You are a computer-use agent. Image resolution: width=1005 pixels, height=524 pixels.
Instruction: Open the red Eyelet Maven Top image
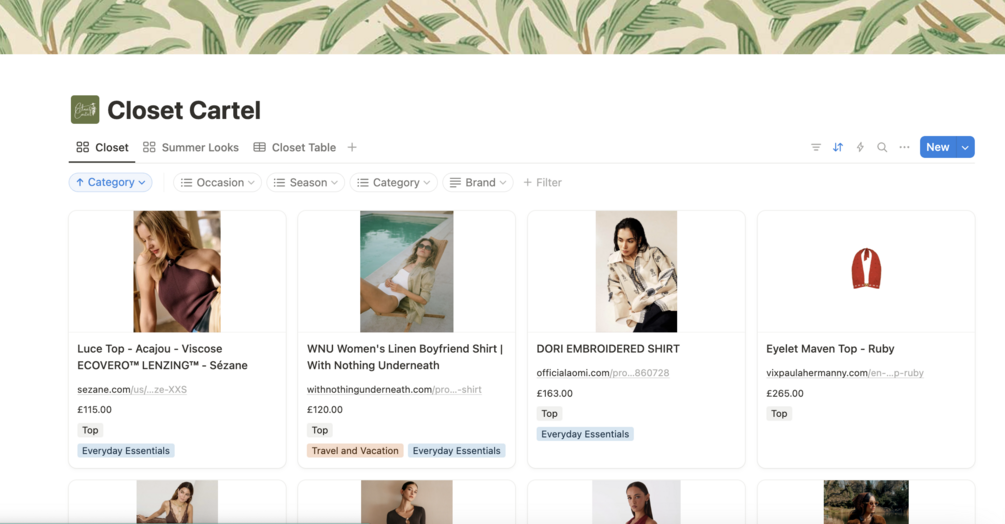(866, 268)
